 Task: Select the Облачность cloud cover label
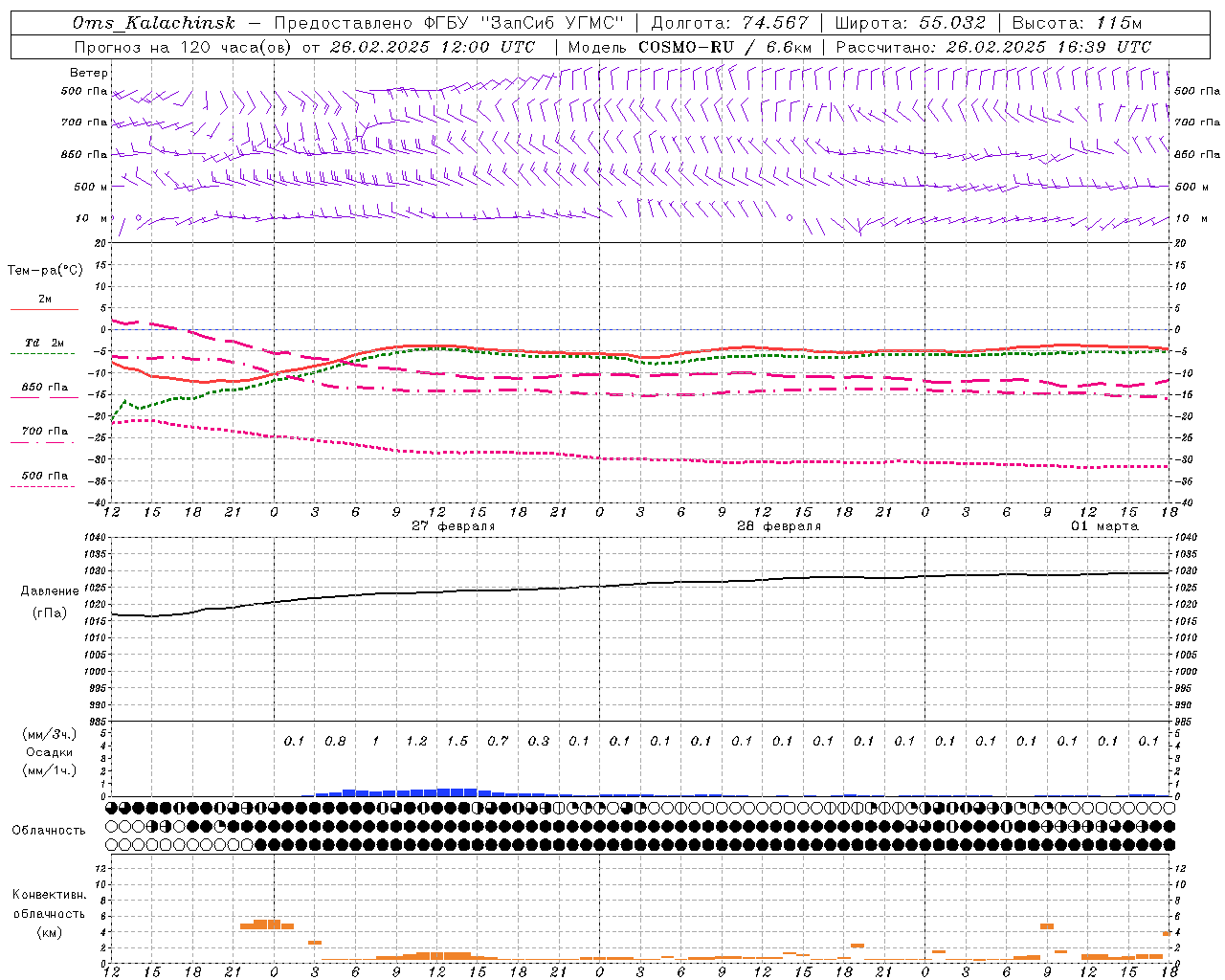click(x=49, y=831)
